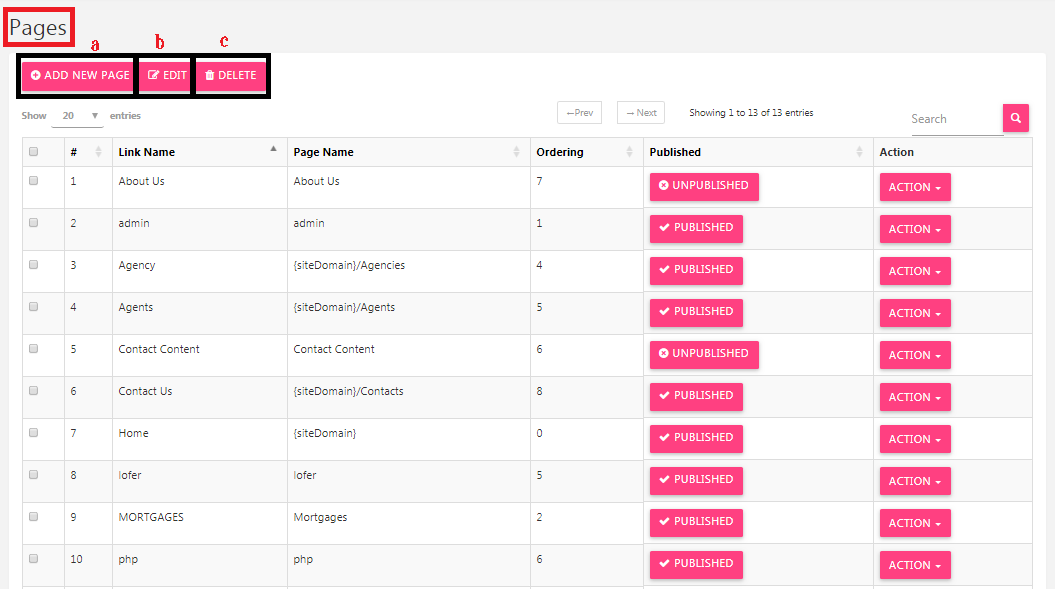The width and height of the screenshot is (1055, 589).
Task: Click the ADD NEW PAGE button
Action: [x=78, y=75]
